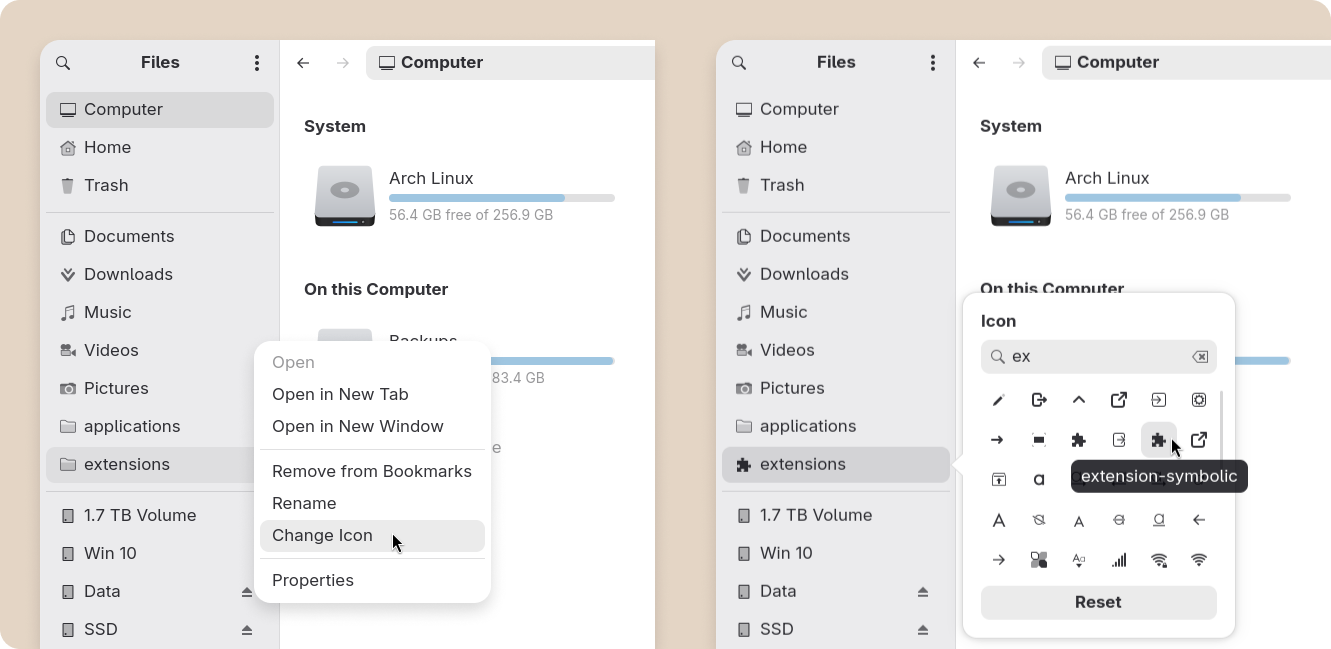The image size is (1331, 649).
Task: Select the dashed filled-rectangle icon in the grid
Action: [x=1039, y=440]
